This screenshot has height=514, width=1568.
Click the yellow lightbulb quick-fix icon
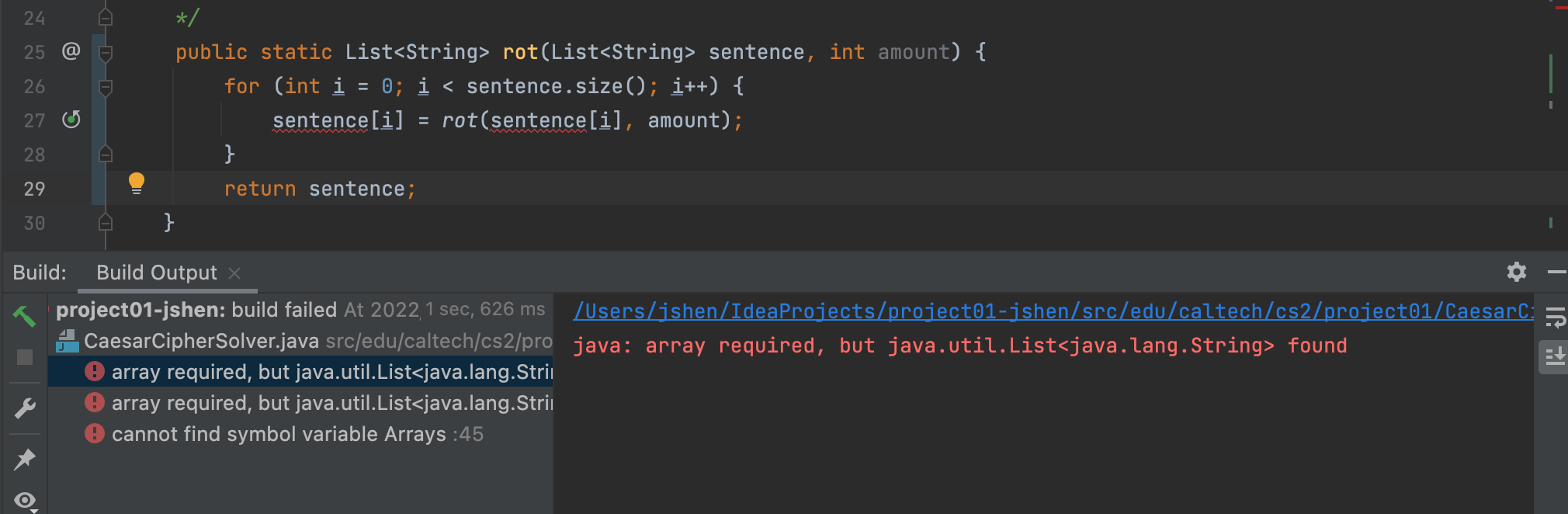click(137, 183)
